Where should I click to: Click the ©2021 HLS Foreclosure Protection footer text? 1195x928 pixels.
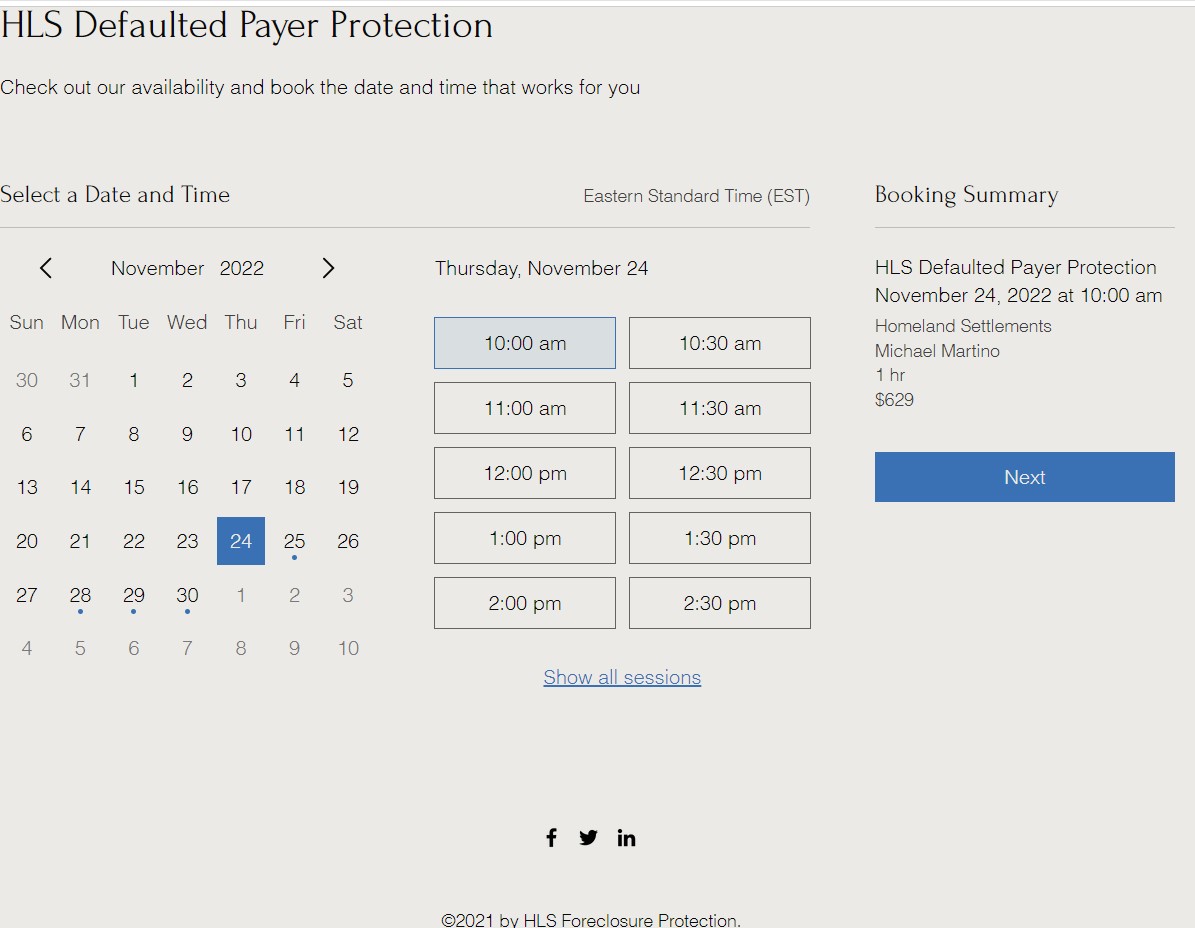(591, 920)
